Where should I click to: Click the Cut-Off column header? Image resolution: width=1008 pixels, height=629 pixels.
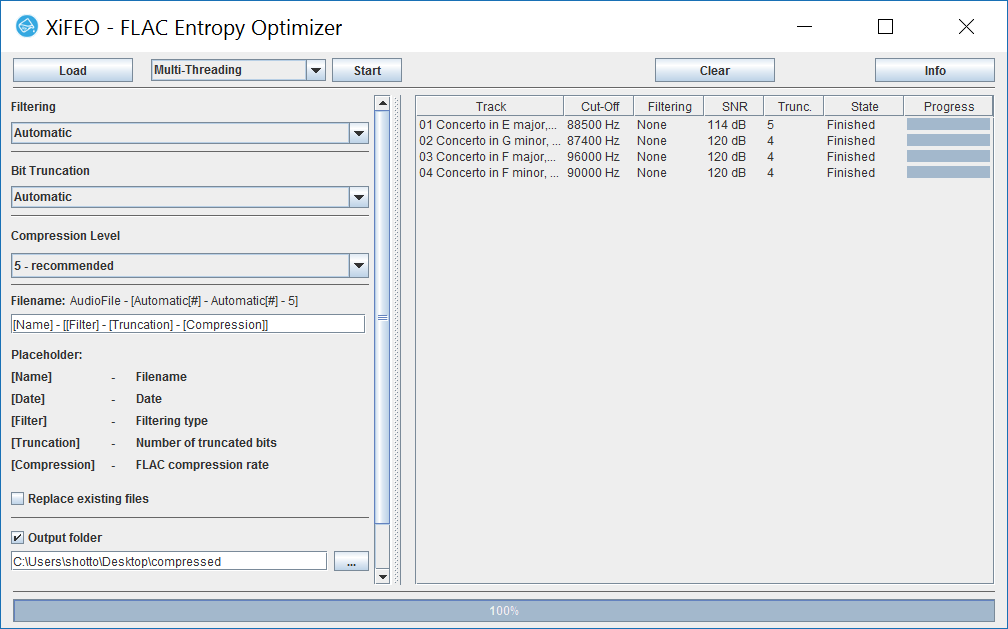coord(600,106)
